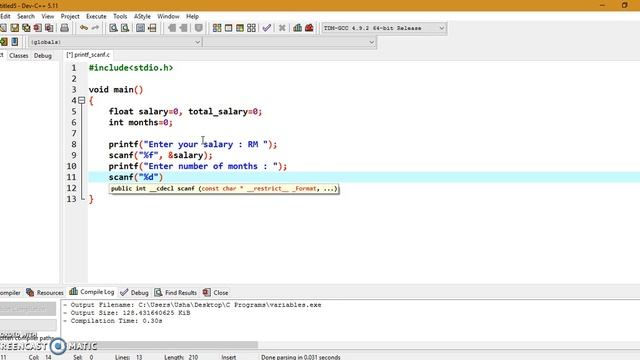Compile the program using the Compile icon
This screenshot has width=640, height=360.
(x=217, y=28)
